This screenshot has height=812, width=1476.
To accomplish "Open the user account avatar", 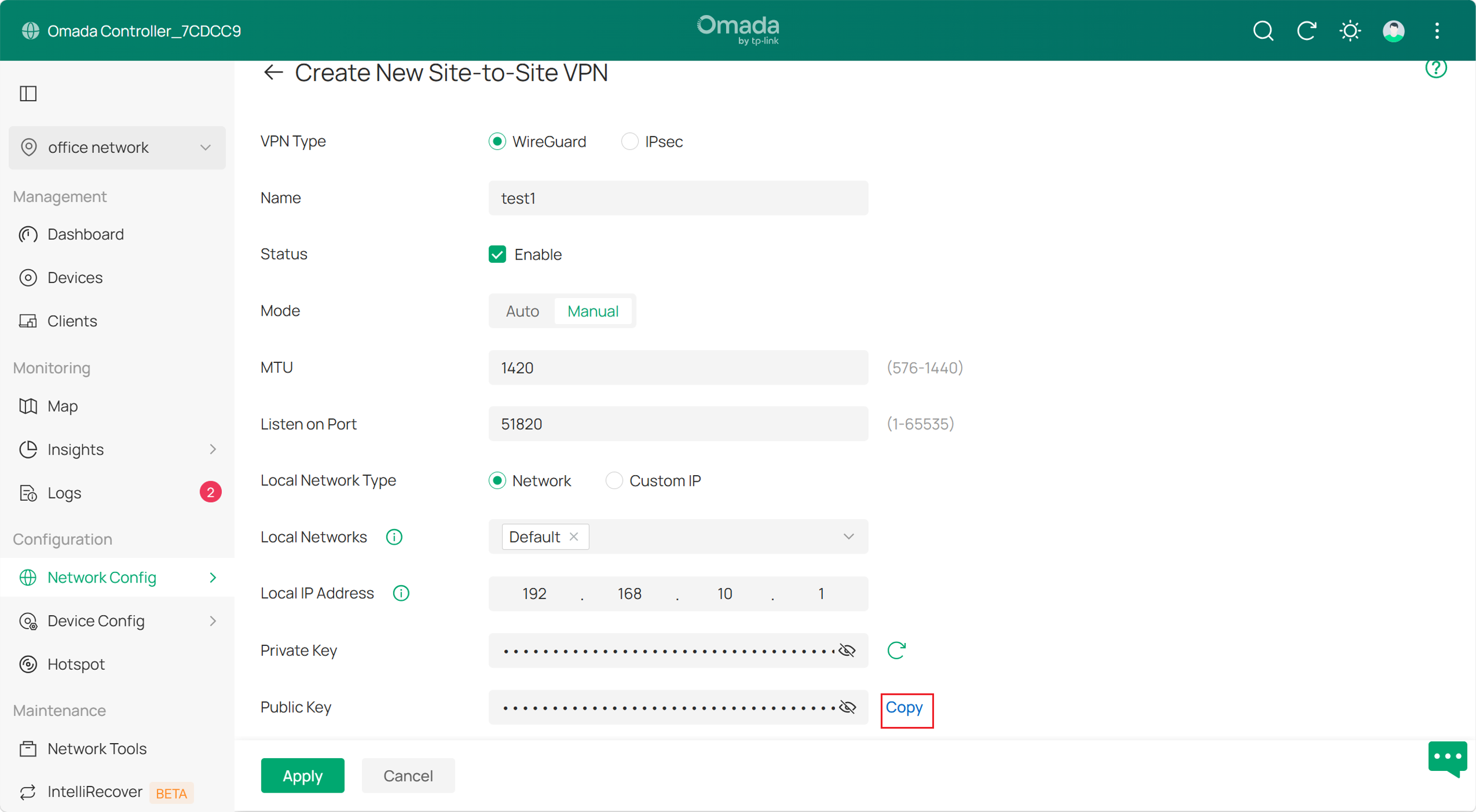I will tap(1394, 31).
